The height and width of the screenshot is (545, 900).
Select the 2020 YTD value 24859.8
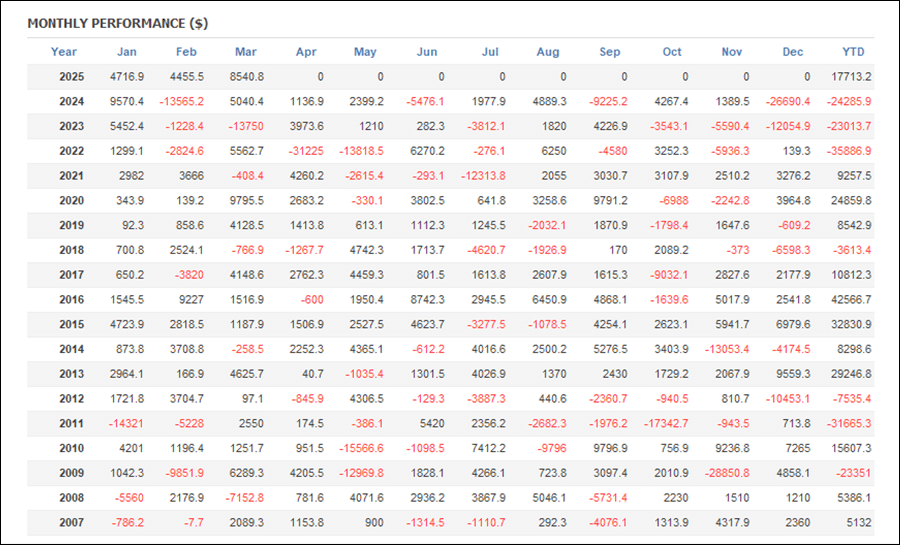tap(851, 201)
